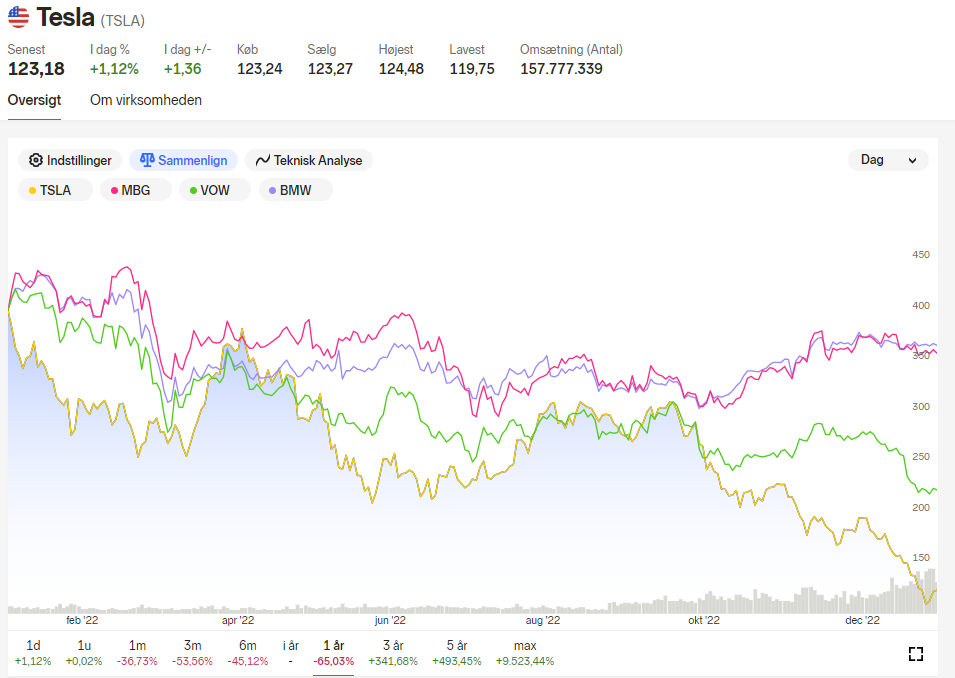The height and width of the screenshot is (678, 955).
Task: Click the Sammenlign scales icon
Action: click(147, 160)
